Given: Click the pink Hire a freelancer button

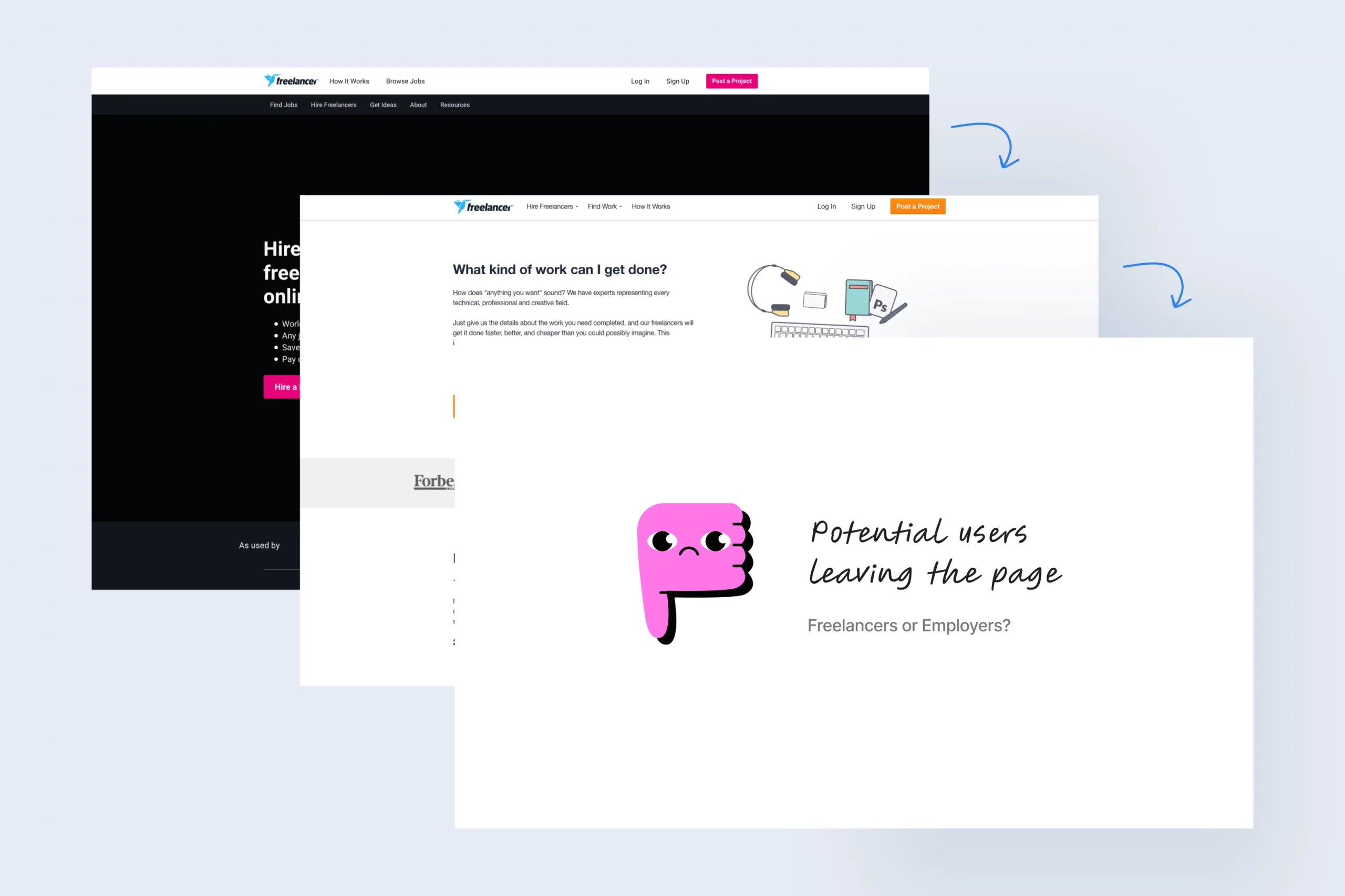Looking at the screenshot, I should point(282,387).
